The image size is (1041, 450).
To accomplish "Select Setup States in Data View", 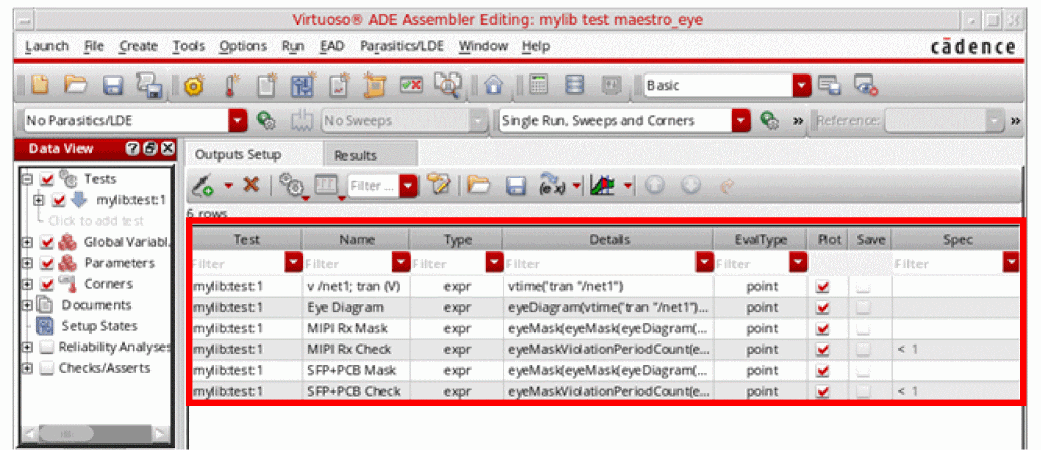I will (x=100, y=326).
